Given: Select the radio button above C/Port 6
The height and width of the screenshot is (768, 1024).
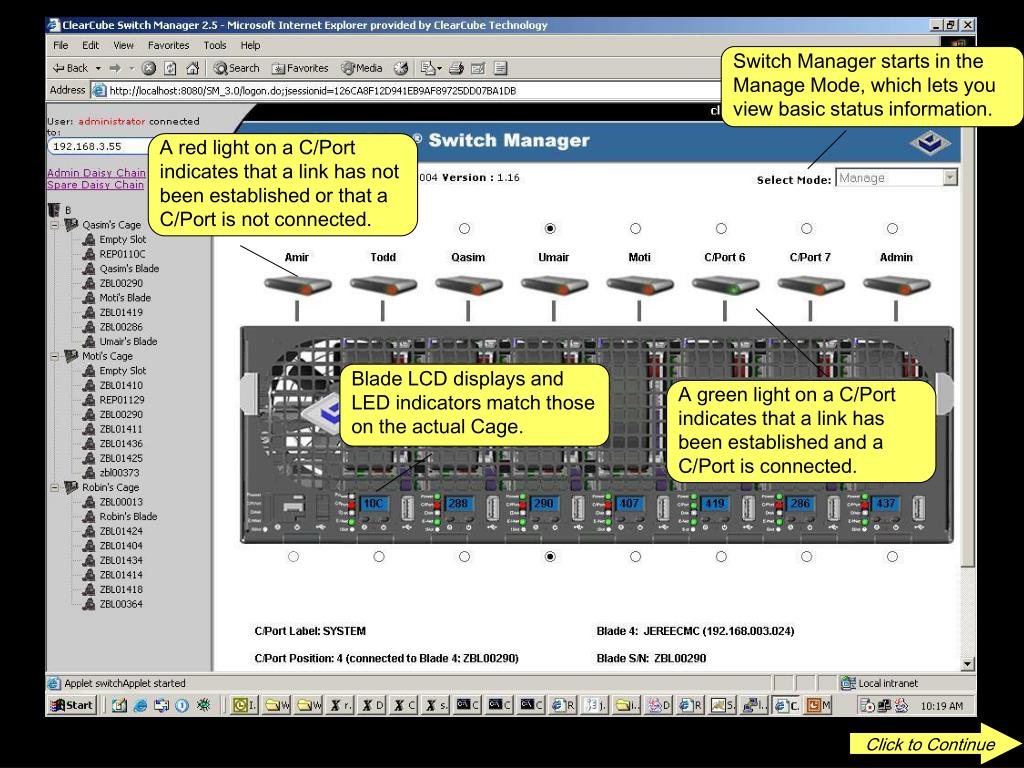Looking at the screenshot, I should (x=721, y=229).
